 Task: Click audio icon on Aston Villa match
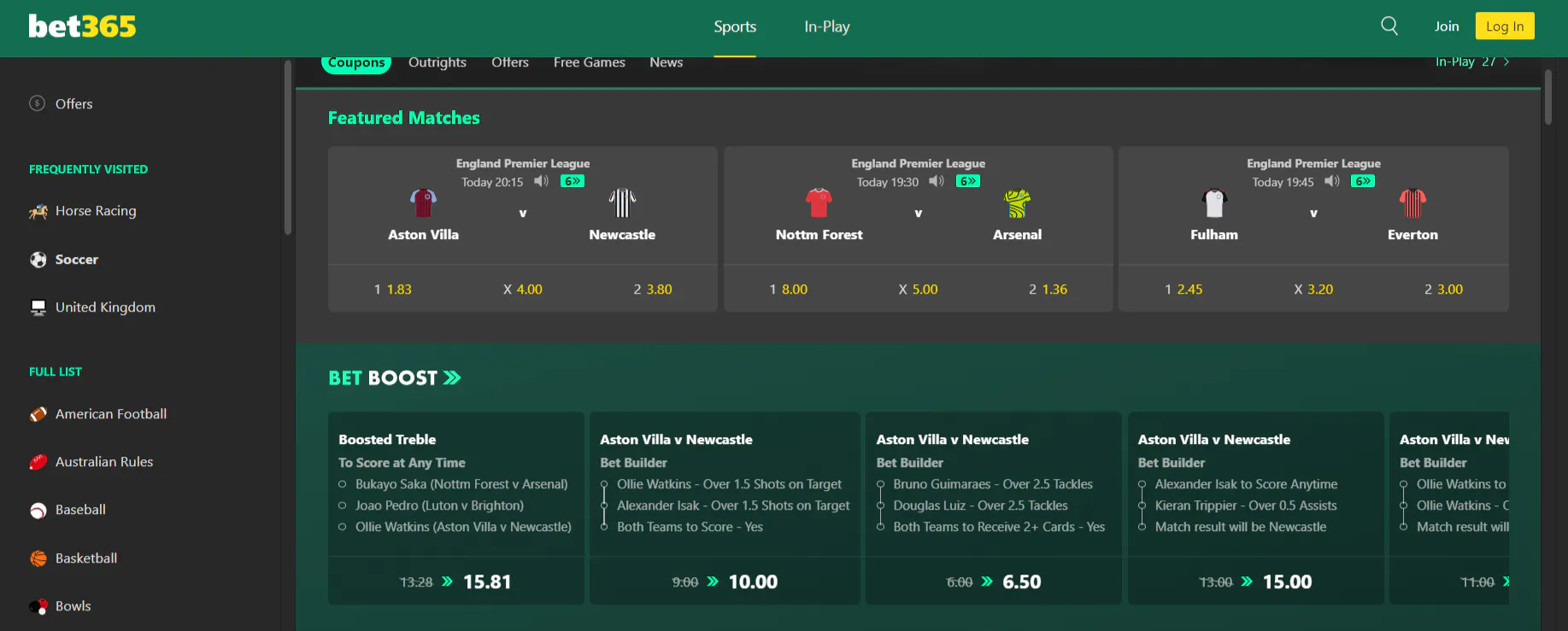pyautogui.click(x=541, y=181)
